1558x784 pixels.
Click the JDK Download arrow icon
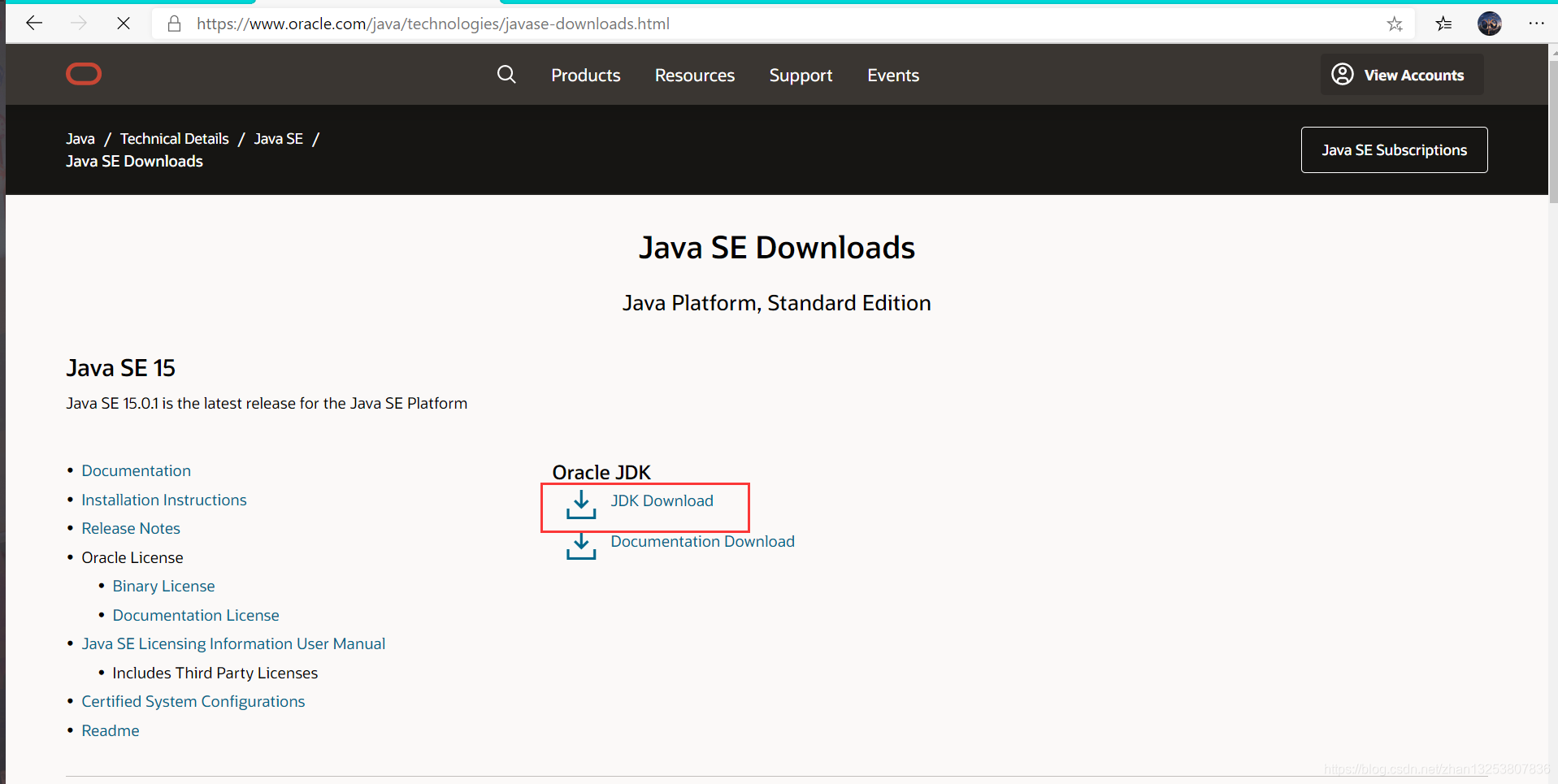[581, 504]
